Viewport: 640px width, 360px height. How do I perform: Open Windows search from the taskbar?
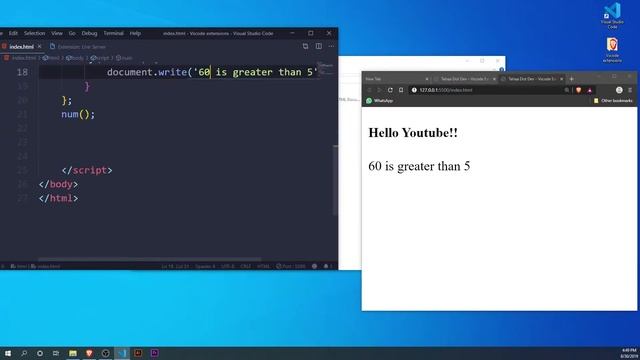[x=24, y=353]
